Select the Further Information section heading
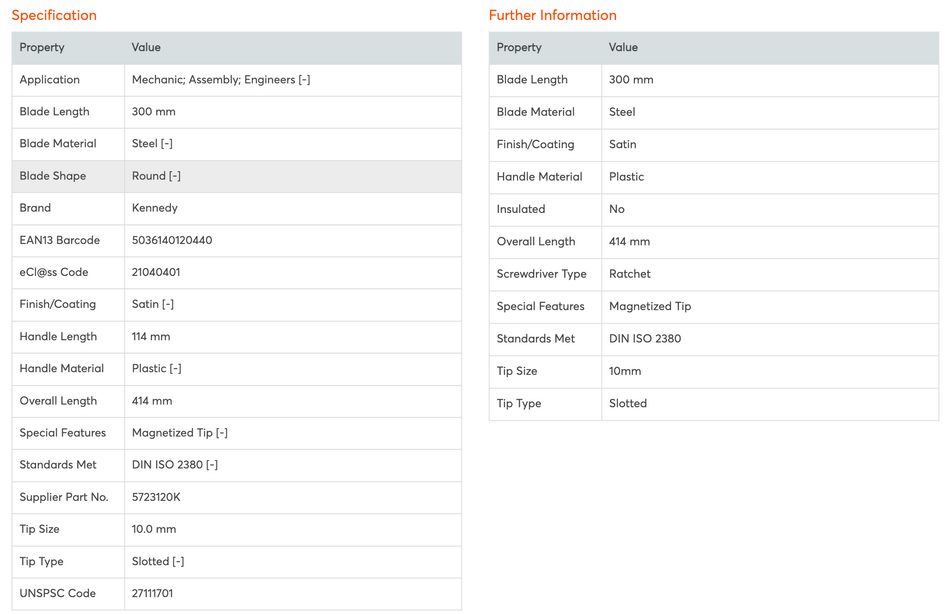 [x=552, y=15]
